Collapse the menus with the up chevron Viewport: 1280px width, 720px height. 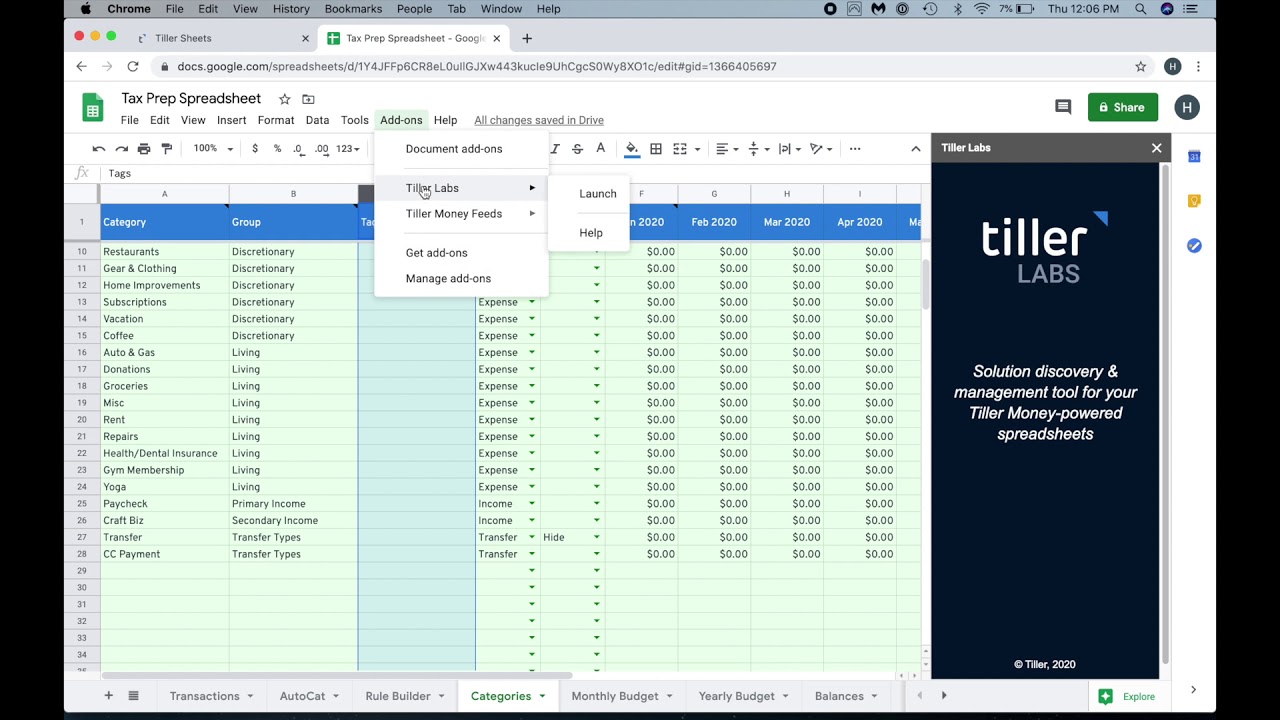coord(915,149)
